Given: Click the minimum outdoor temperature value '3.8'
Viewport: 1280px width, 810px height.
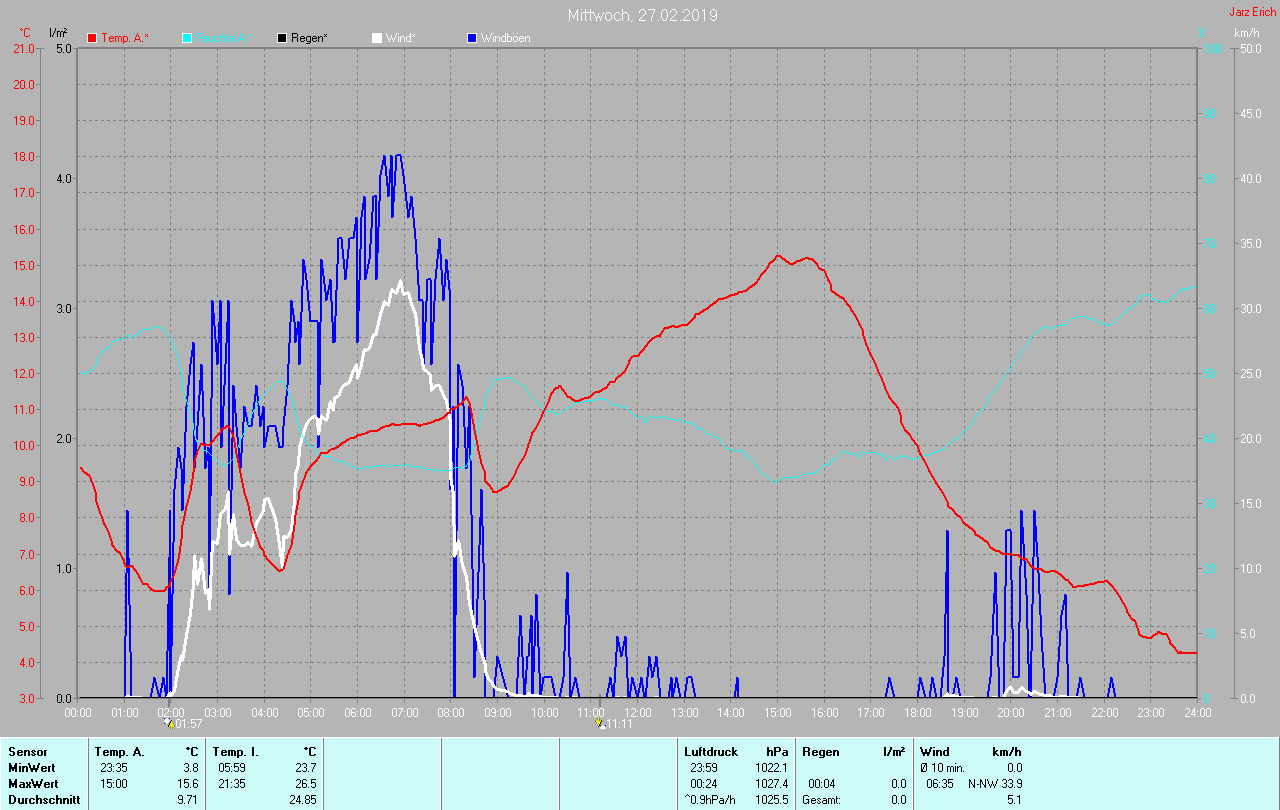Looking at the screenshot, I should pyautogui.click(x=191, y=768).
